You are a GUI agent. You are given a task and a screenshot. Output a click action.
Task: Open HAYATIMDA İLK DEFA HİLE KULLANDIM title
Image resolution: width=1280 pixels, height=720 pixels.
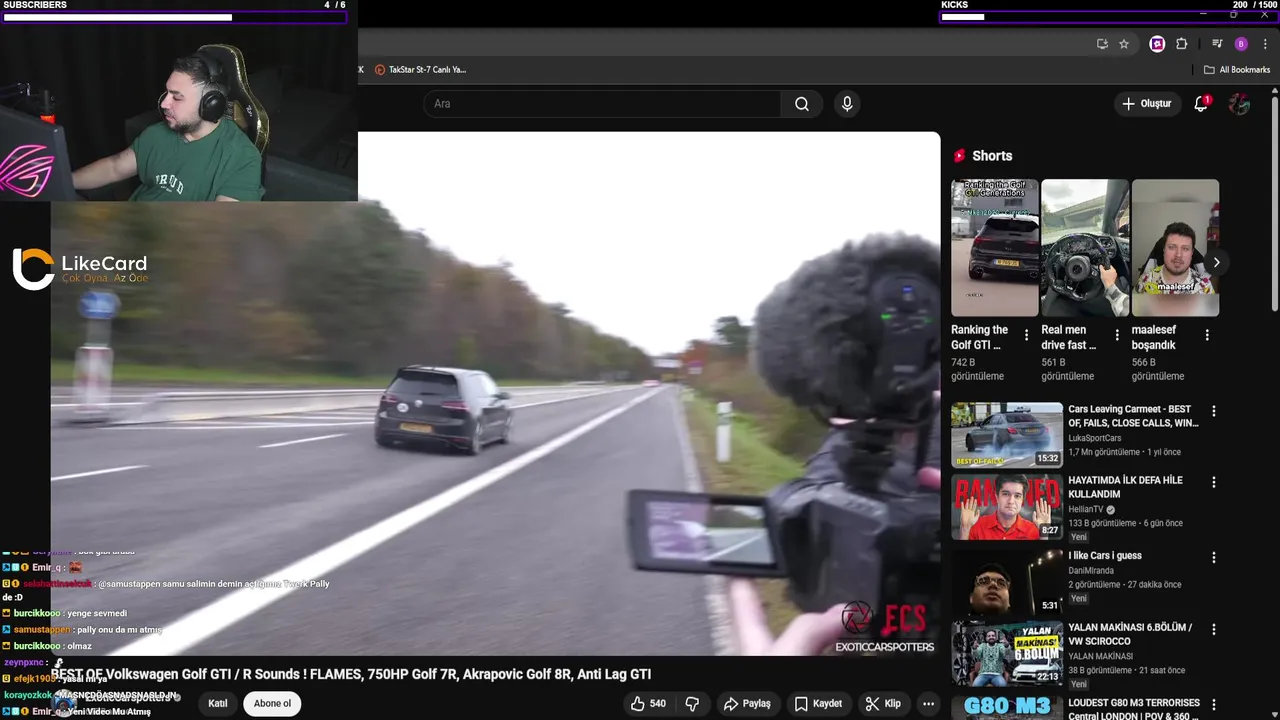(x=1125, y=487)
